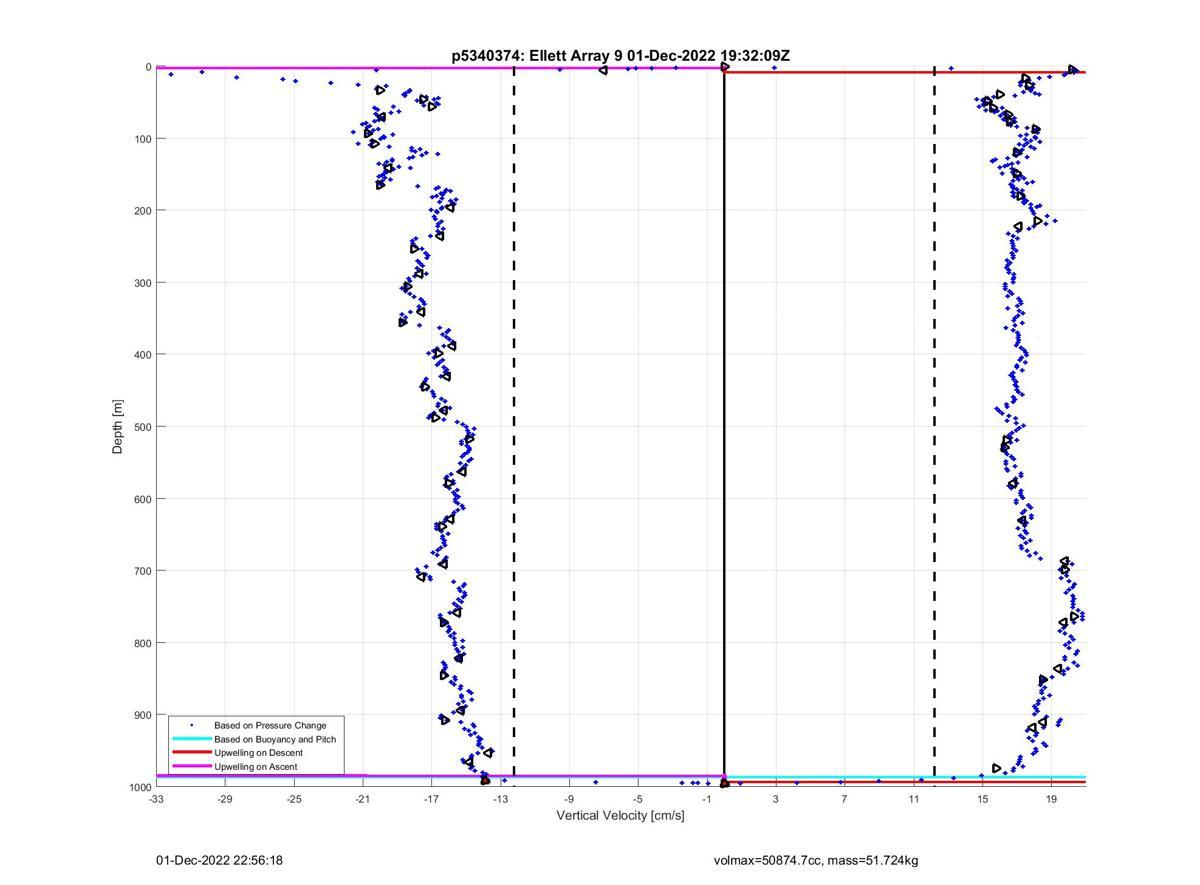Click the blue dot marker in legend
1200x885 pixels.
[x=191, y=725]
